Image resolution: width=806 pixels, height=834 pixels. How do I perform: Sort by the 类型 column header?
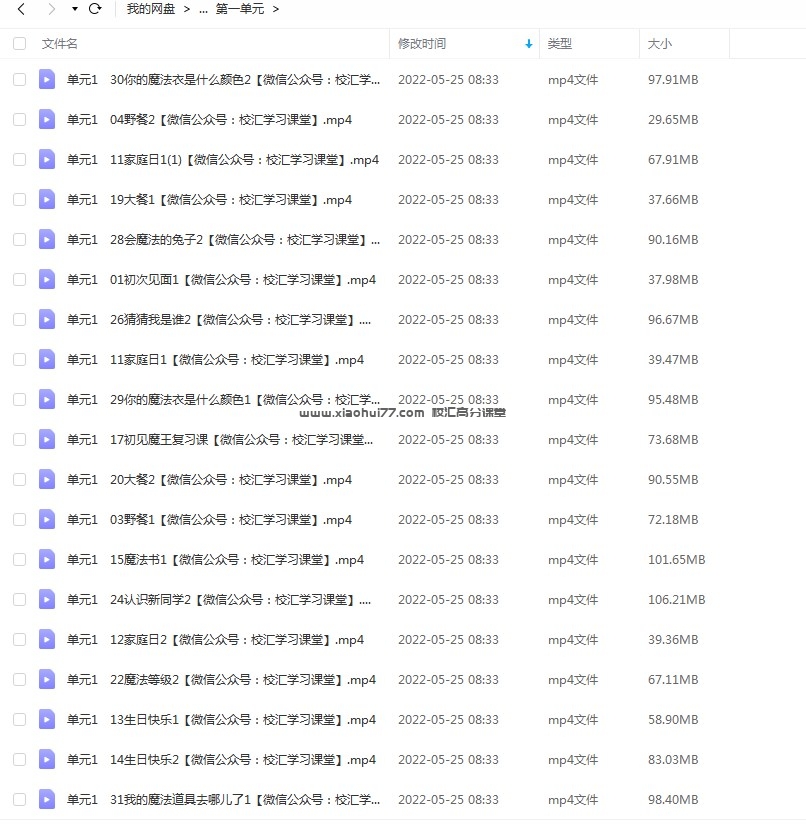pos(560,44)
